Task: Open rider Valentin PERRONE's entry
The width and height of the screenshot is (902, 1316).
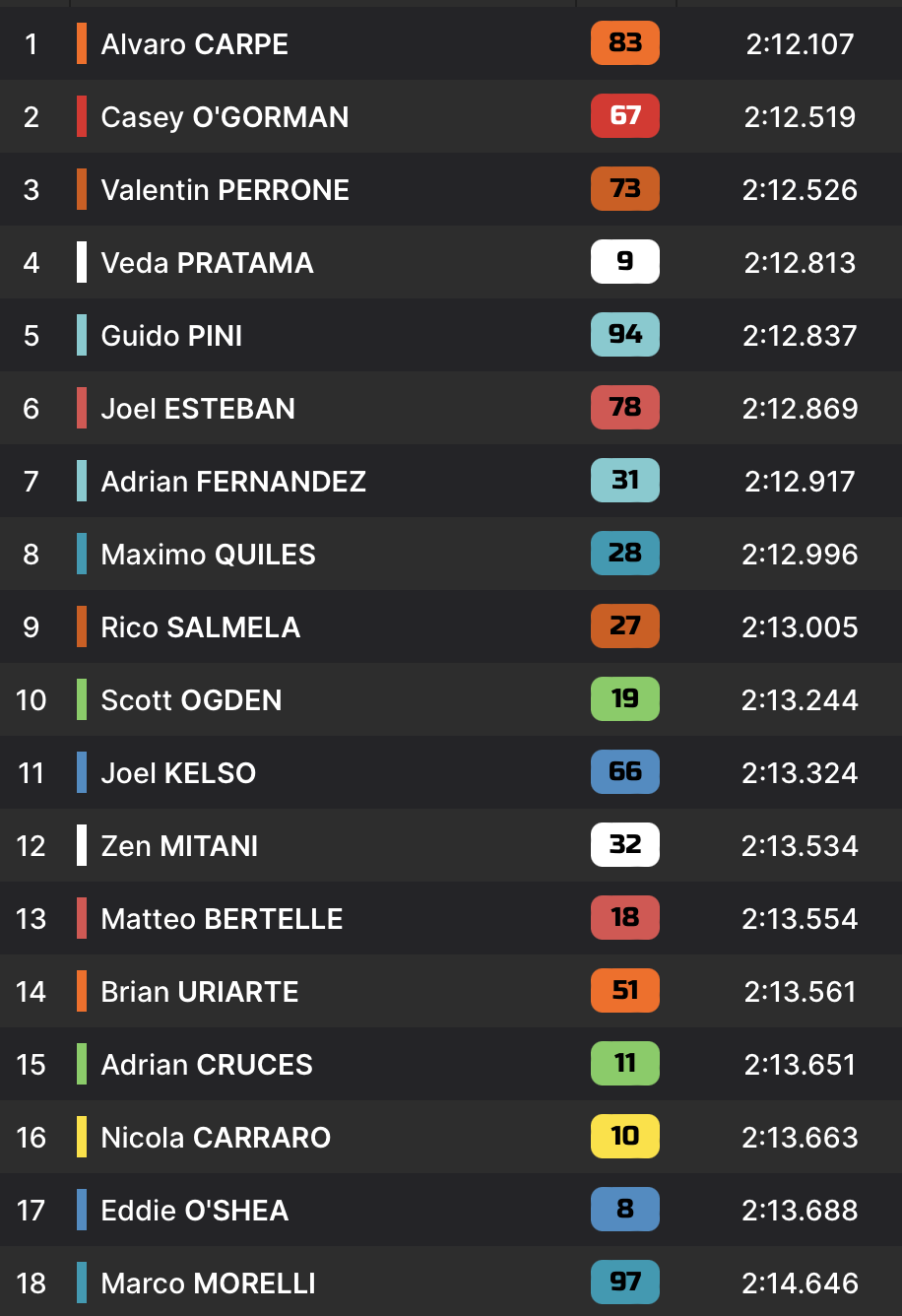Action: coord(225,190)
